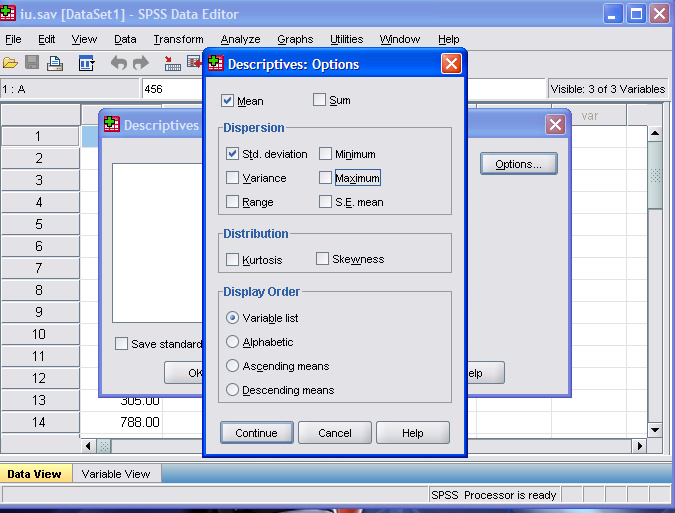
Task: Switch to the Data View tab
Action: pyautogui.click(x=34, y=474)
